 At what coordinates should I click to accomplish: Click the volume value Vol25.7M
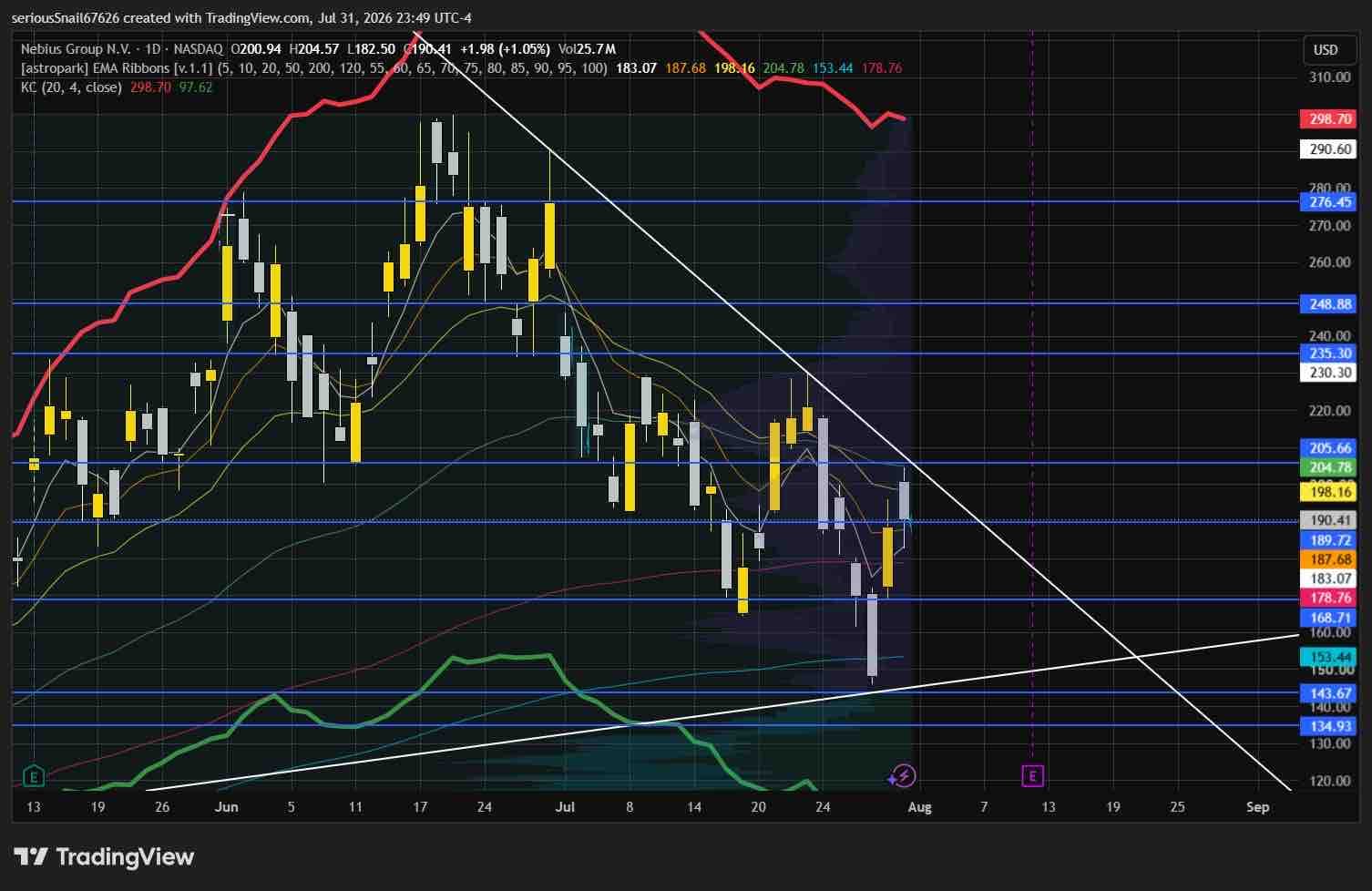(x=587, y=49)
